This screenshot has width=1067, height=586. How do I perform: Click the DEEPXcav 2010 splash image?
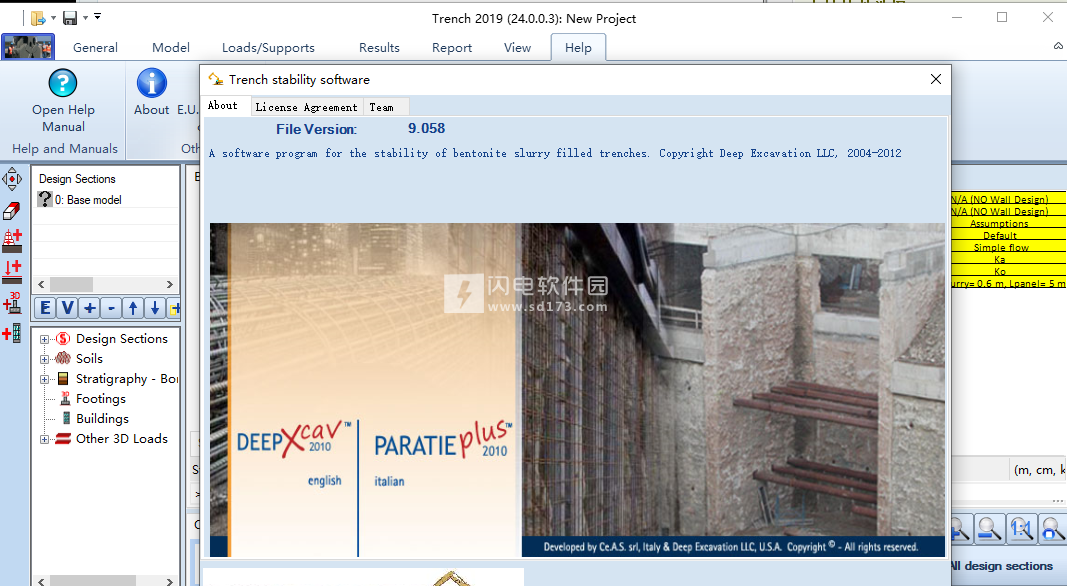click(x=293, y=440)
